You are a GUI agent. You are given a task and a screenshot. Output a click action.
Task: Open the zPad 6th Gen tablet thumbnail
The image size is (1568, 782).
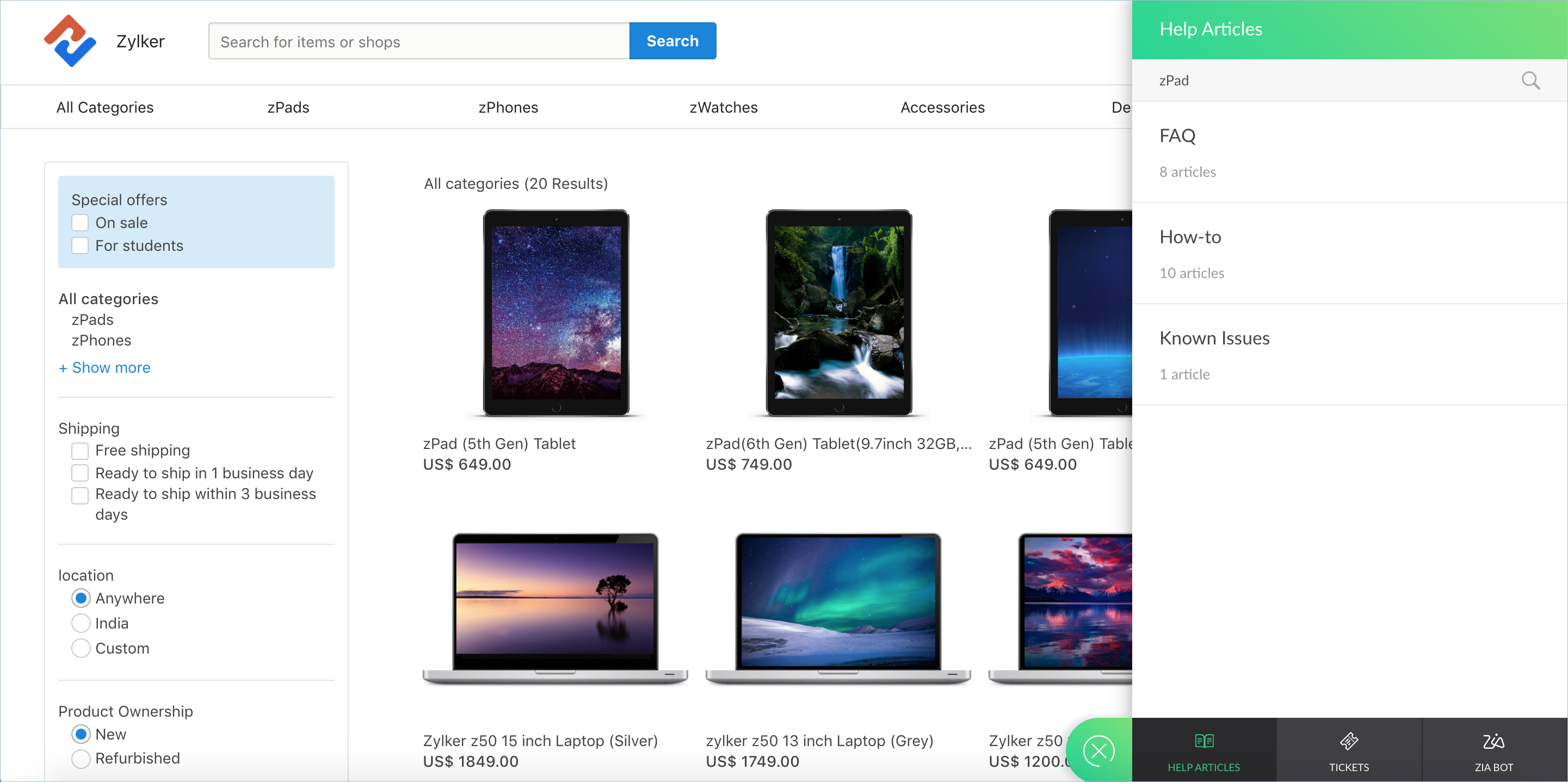click(x=838, y=313)
